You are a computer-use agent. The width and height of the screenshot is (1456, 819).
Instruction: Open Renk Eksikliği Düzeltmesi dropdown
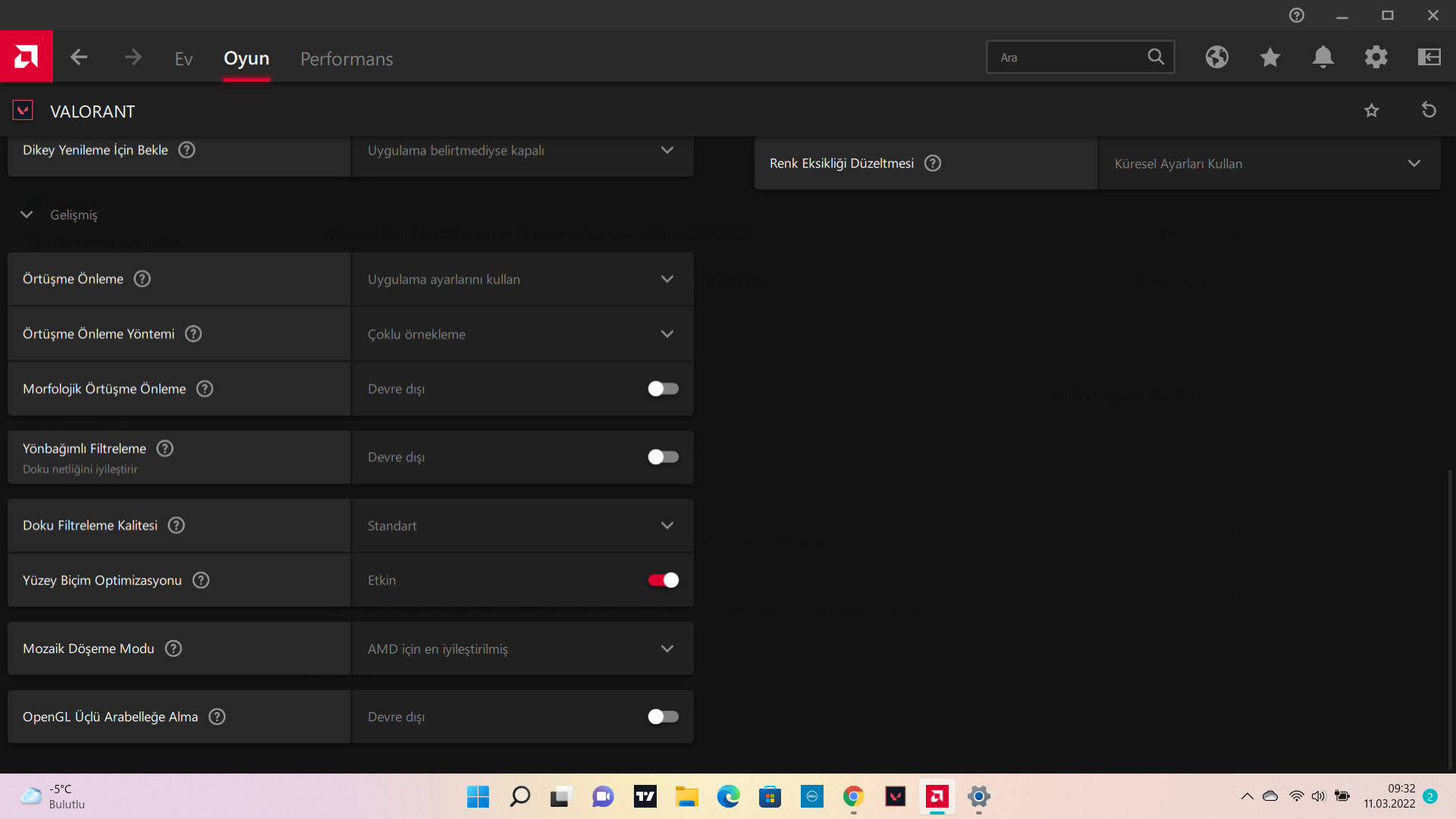point(1269,164)
